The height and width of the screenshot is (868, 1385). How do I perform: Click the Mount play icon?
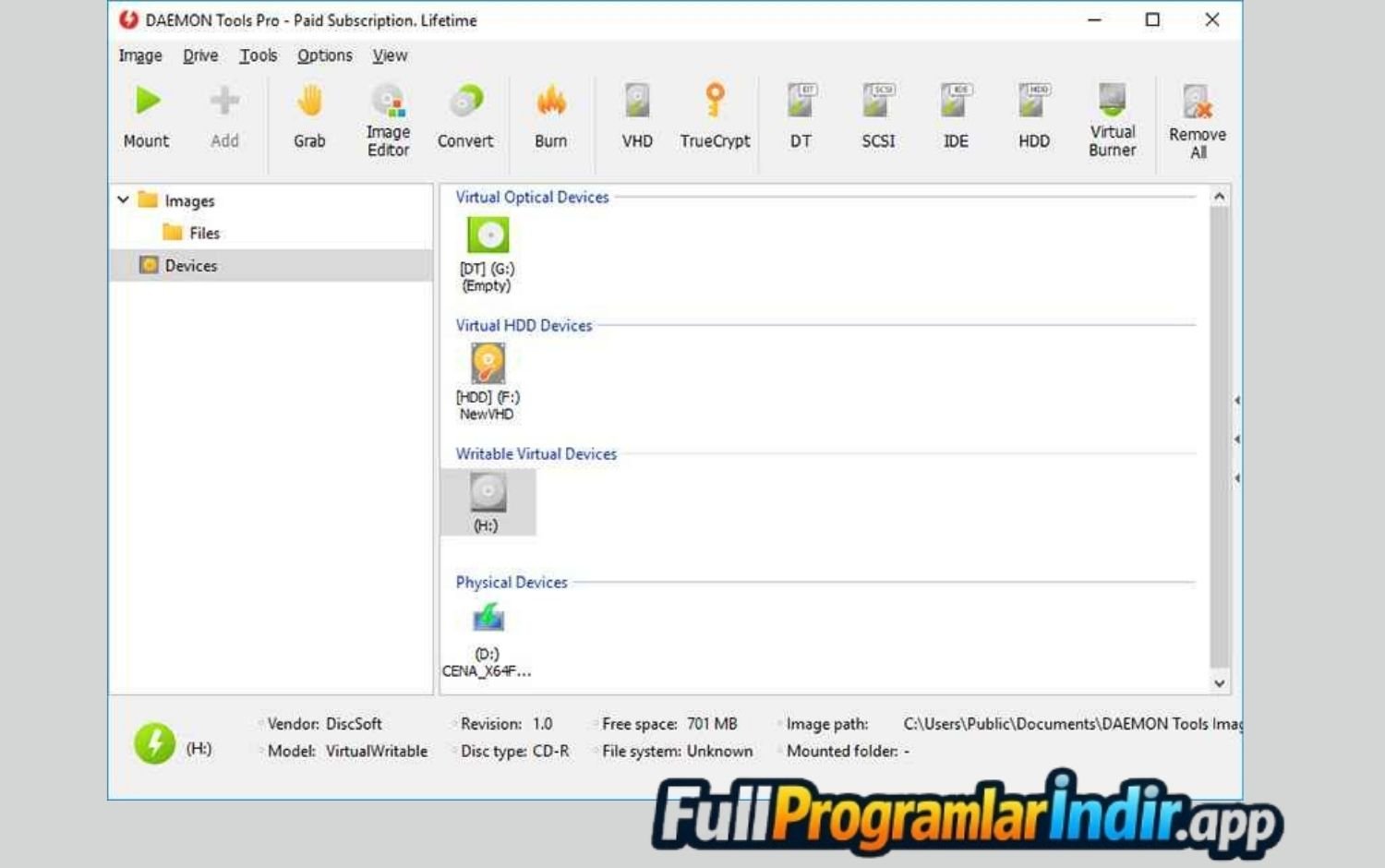[x=148, y=101]
